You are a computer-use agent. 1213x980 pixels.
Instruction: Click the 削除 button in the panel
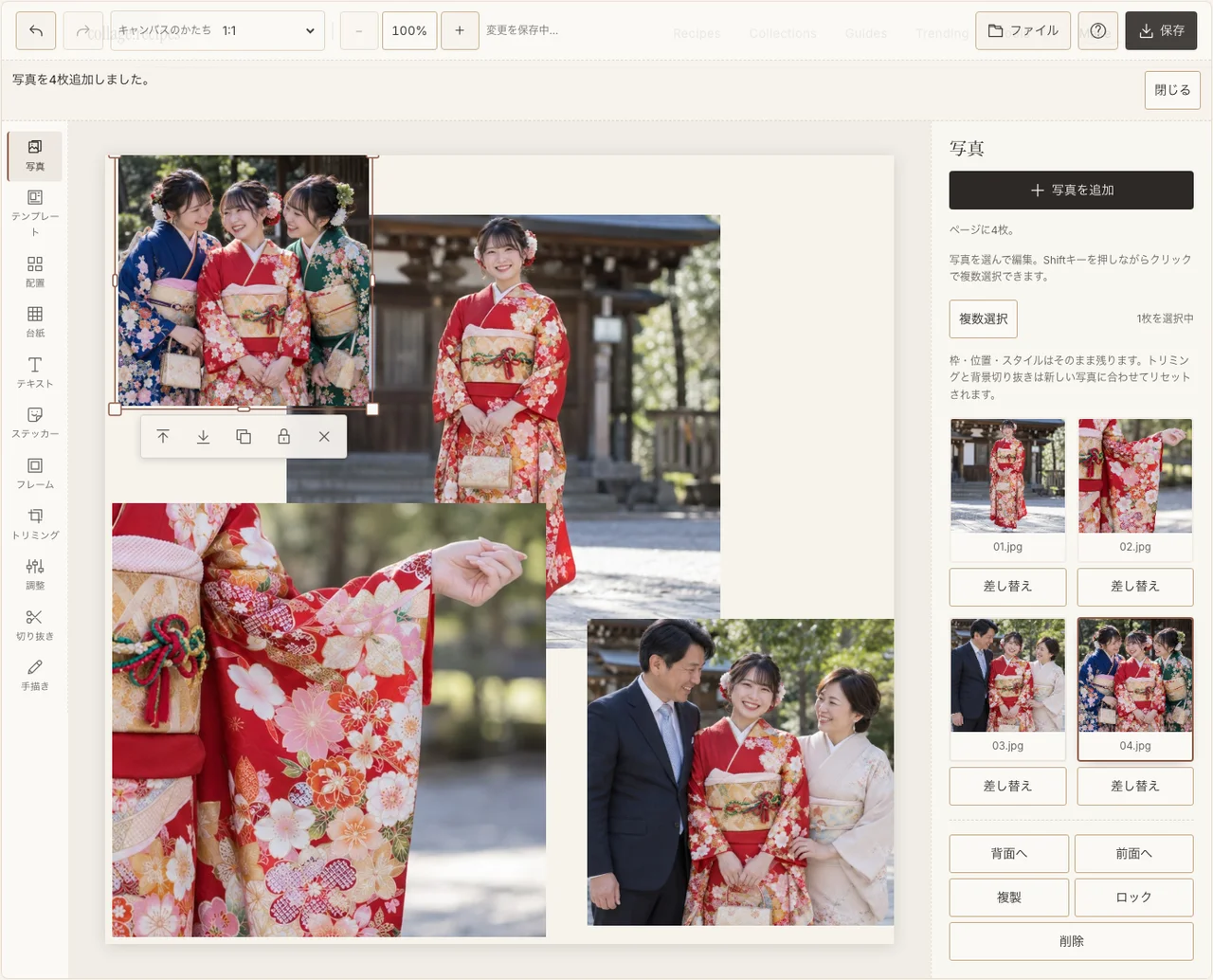click(x=1071, y=941)
